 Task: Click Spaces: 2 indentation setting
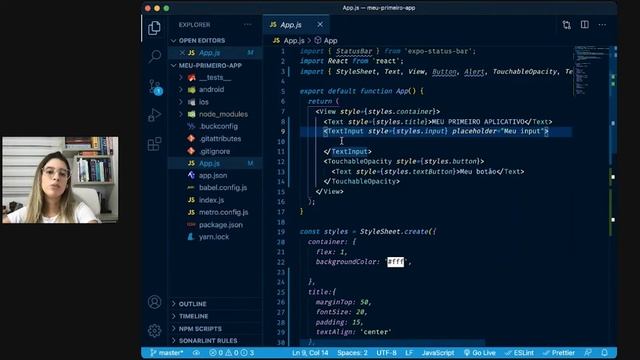click(x=352, y=353)
